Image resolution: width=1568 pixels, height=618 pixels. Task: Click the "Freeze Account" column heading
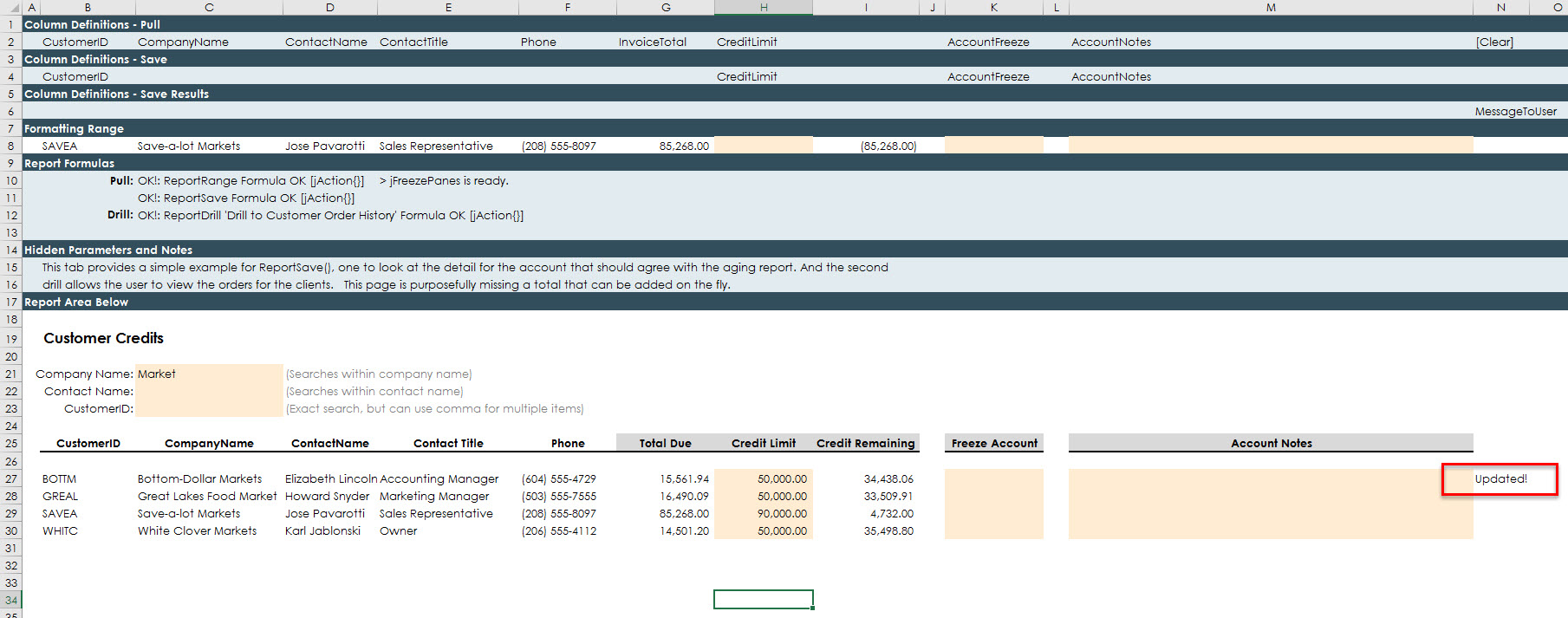point(994,443)
